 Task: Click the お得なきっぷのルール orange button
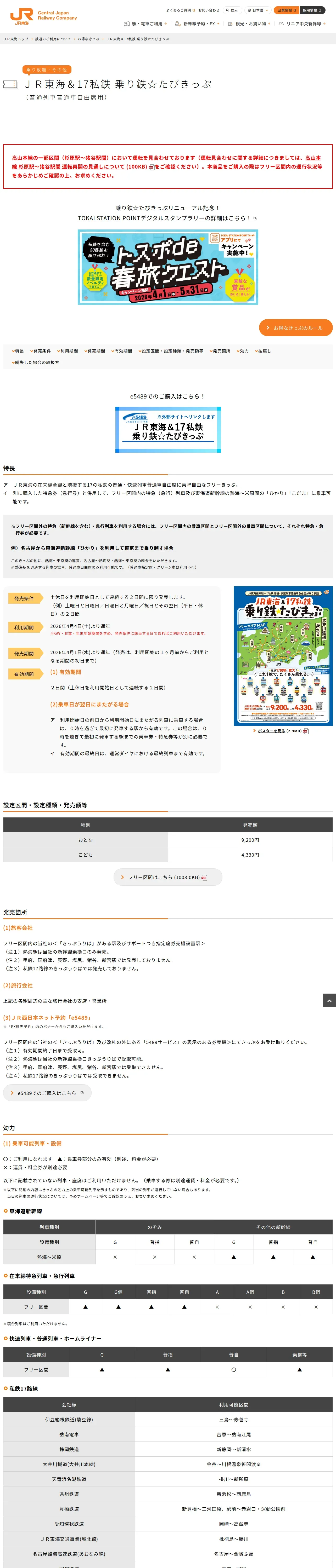point(296,327)
